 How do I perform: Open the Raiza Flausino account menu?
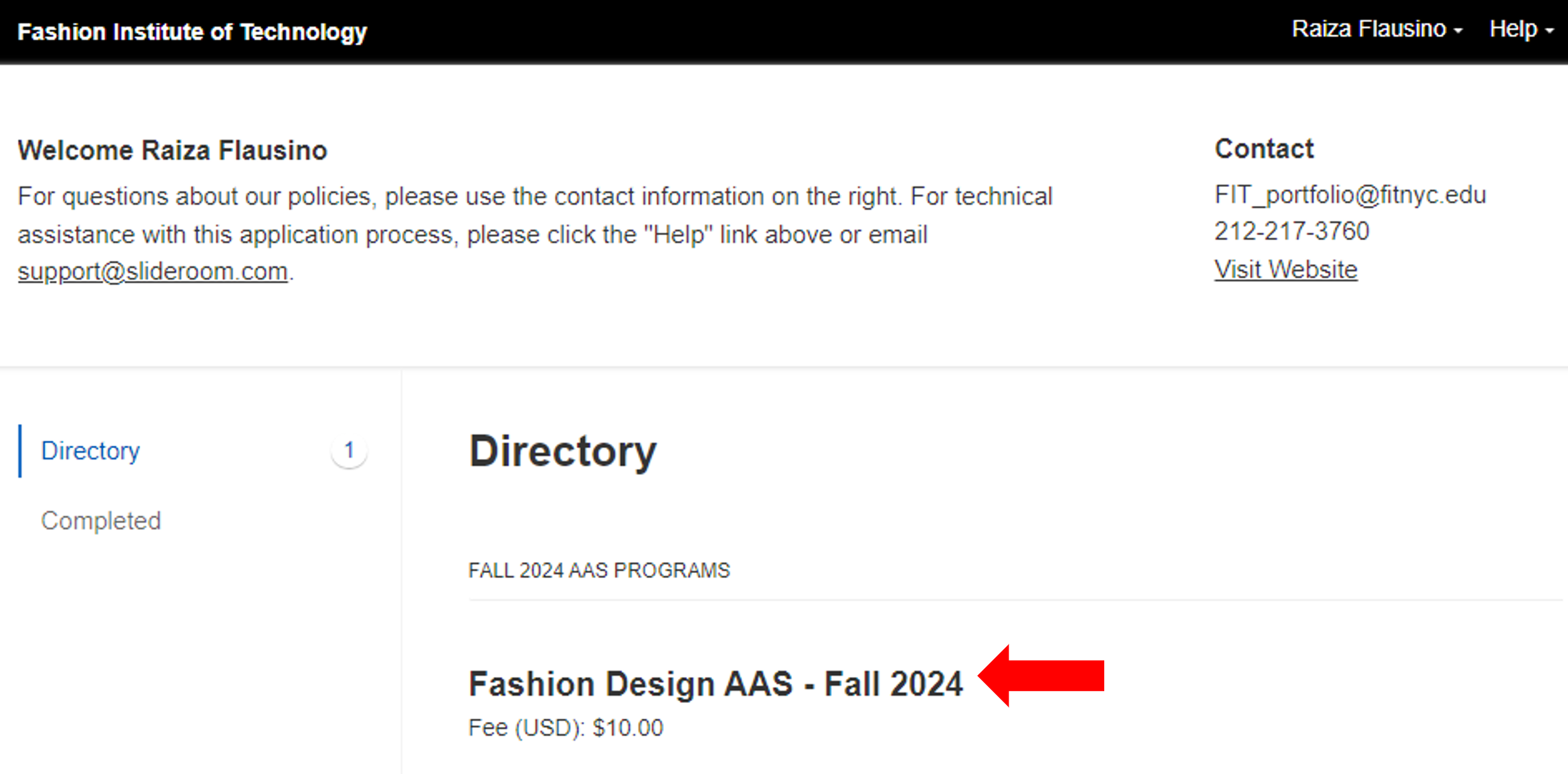pos(1368,29)
